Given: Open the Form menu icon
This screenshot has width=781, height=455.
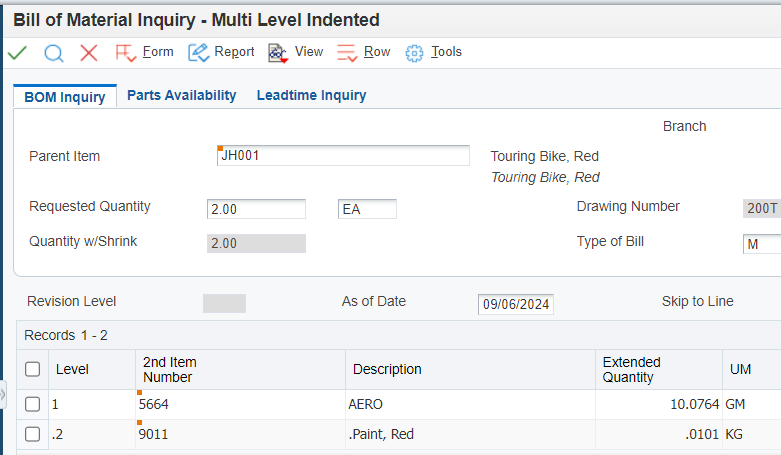Looking at the screenshot, I should [125, 53].
